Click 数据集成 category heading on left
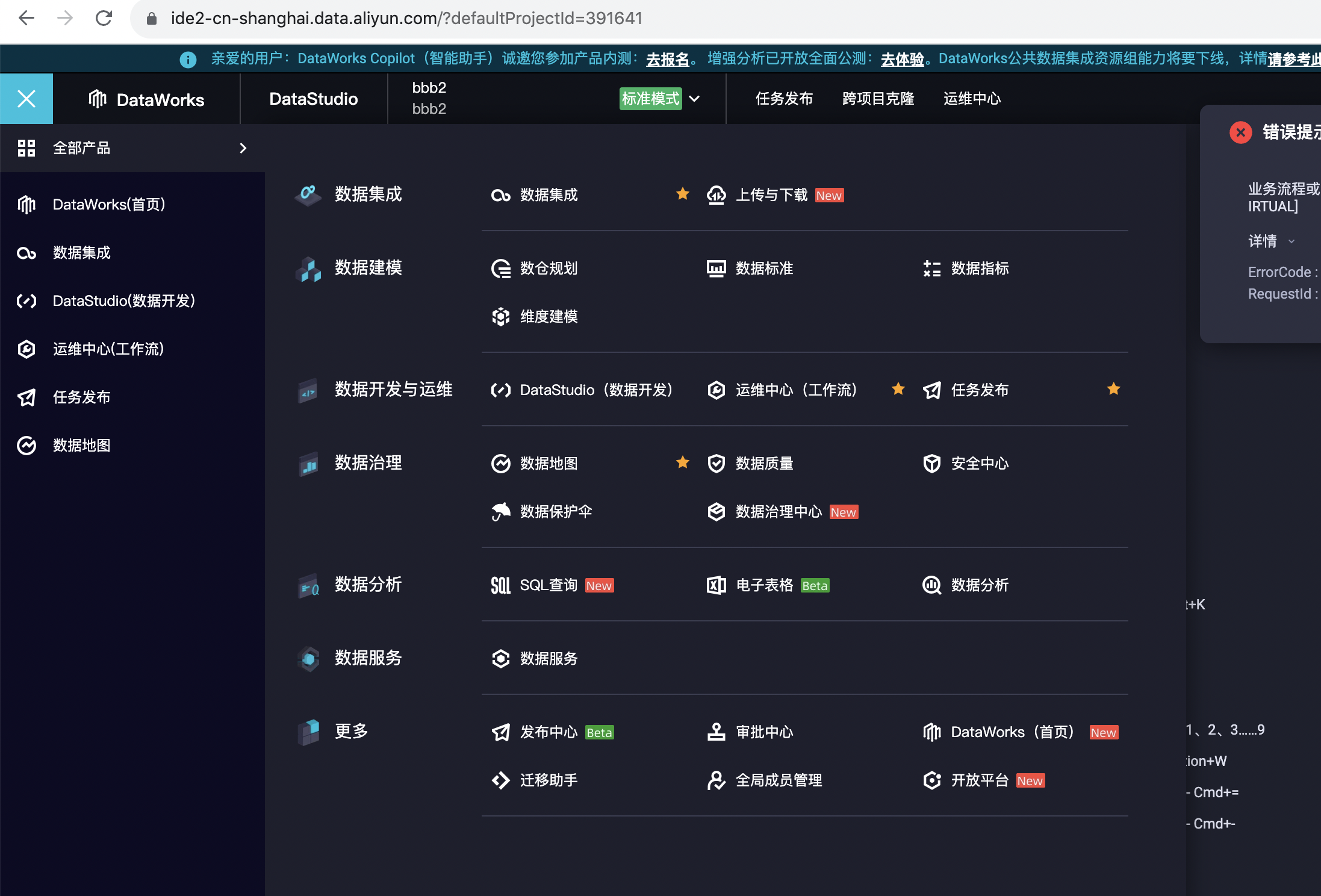The width and height of the screenshot is (1321, 896). 368,194
